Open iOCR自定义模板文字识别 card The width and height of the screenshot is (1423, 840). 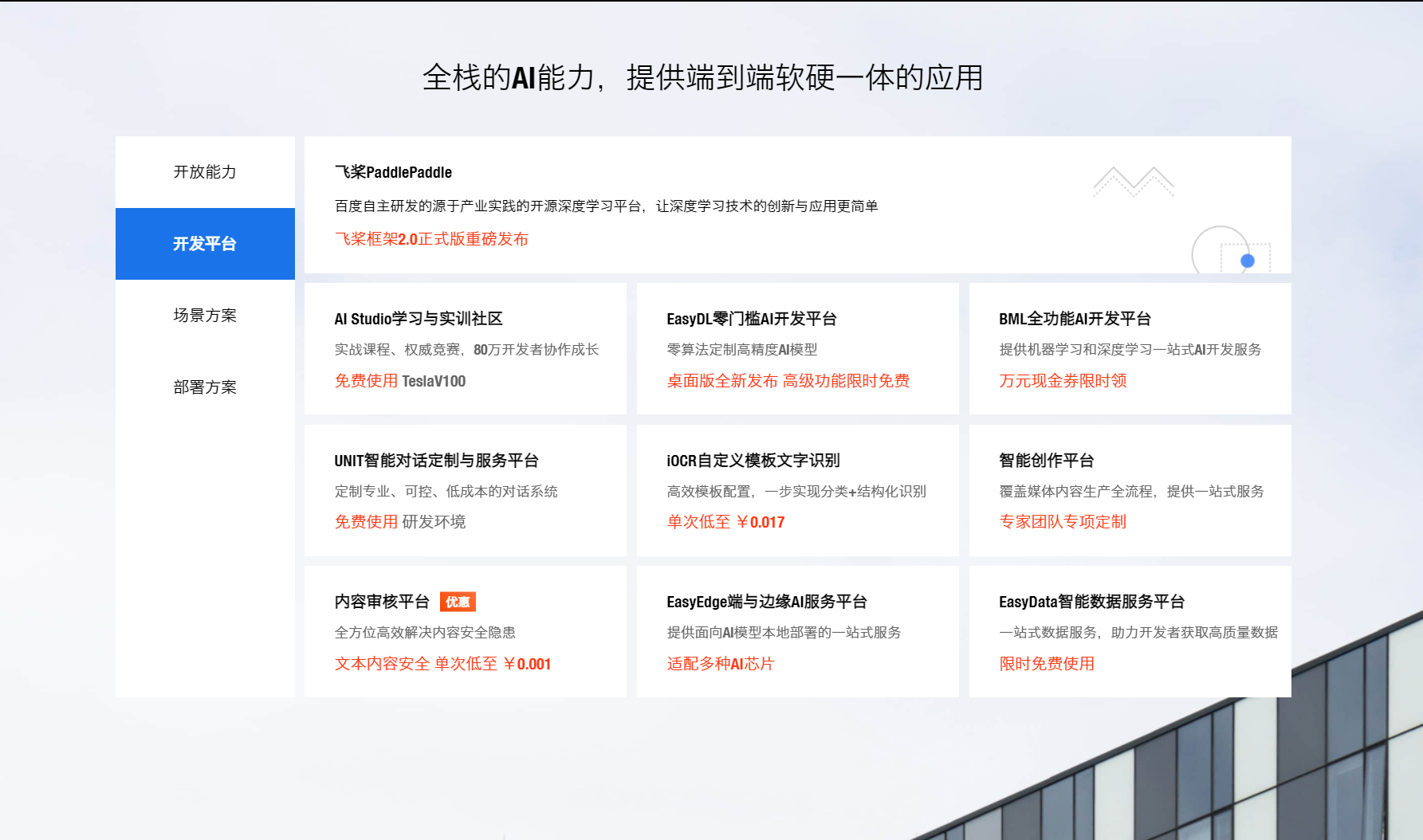[753, 461]
